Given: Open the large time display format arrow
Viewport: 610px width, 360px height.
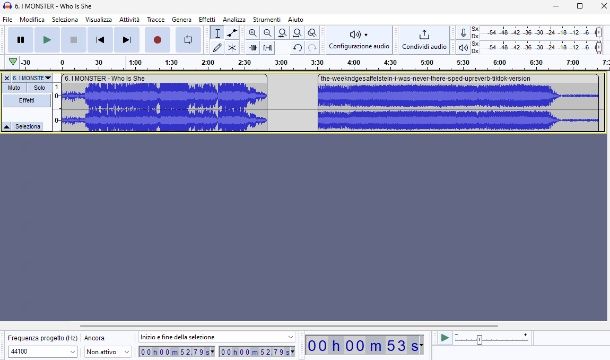Looking at the screenshot, I should (x=421, y=345).
